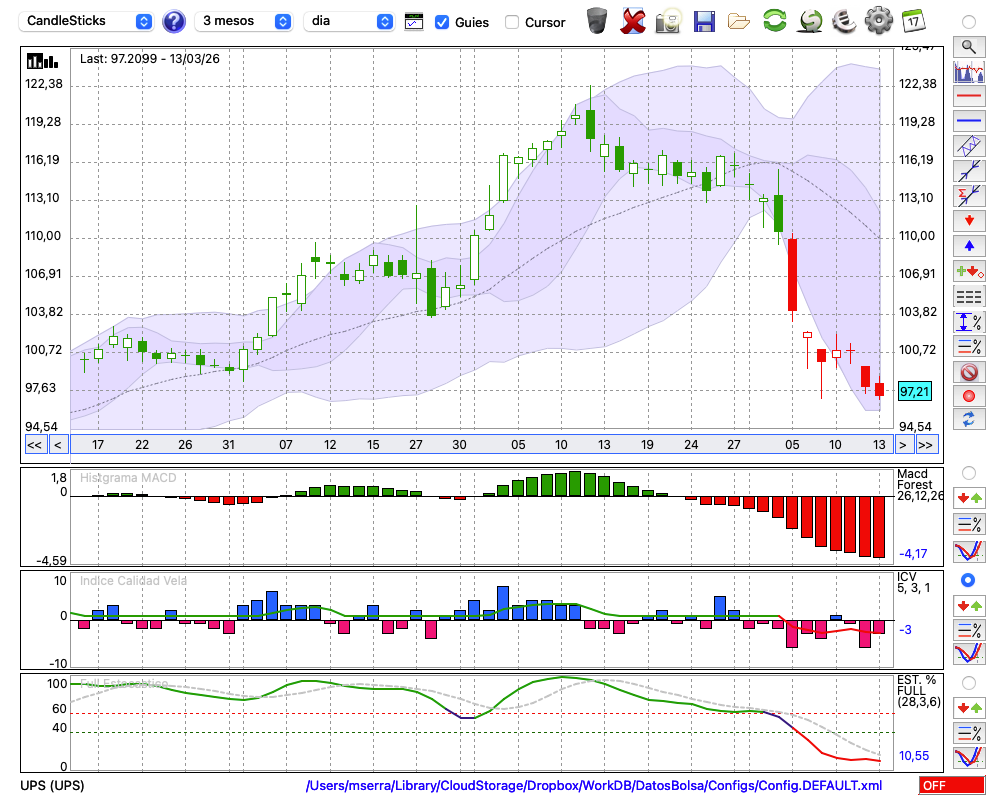Click the mini chart window icon

pyautogui.click(x=414, y=22)
